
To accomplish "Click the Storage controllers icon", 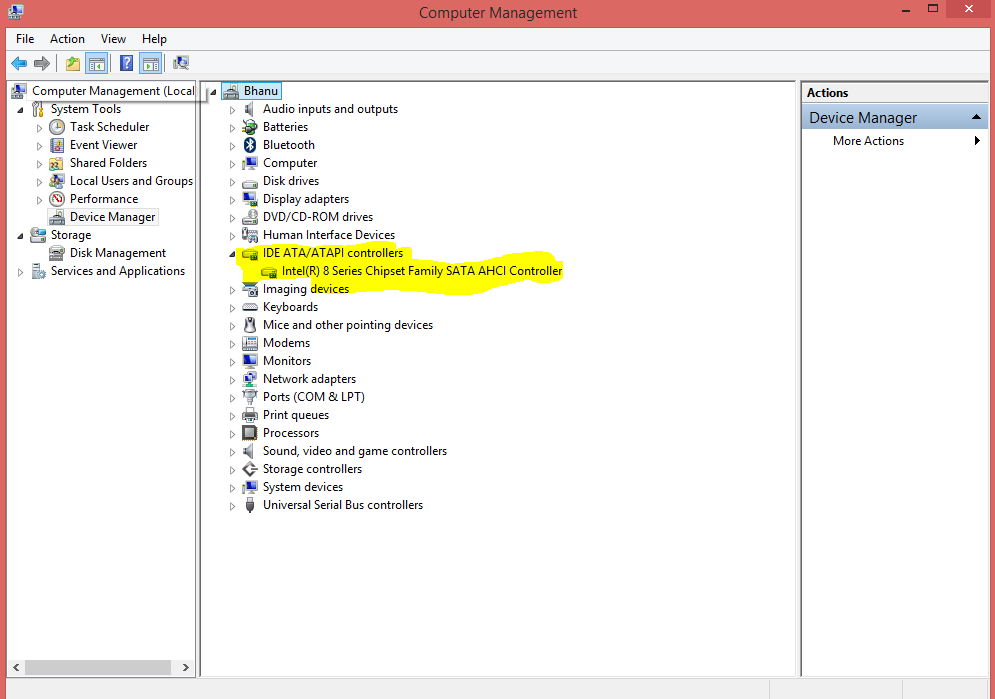I will click(x=250, y=469).
